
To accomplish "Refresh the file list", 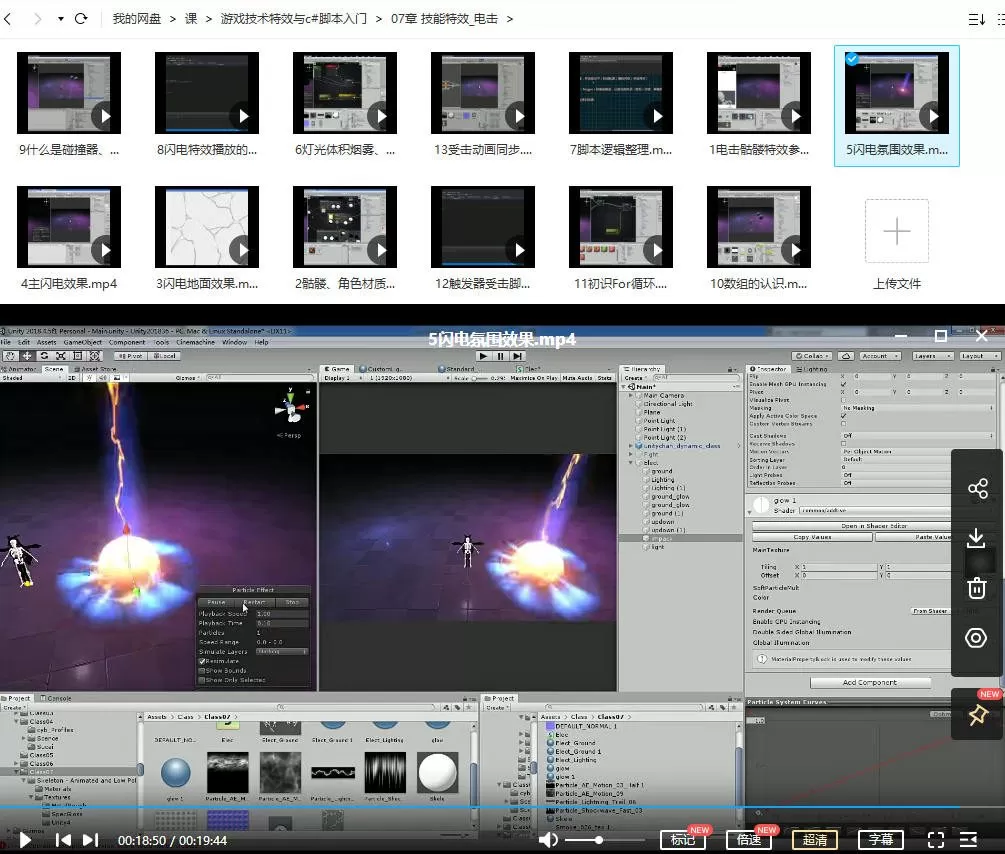I will click(81, 19).
